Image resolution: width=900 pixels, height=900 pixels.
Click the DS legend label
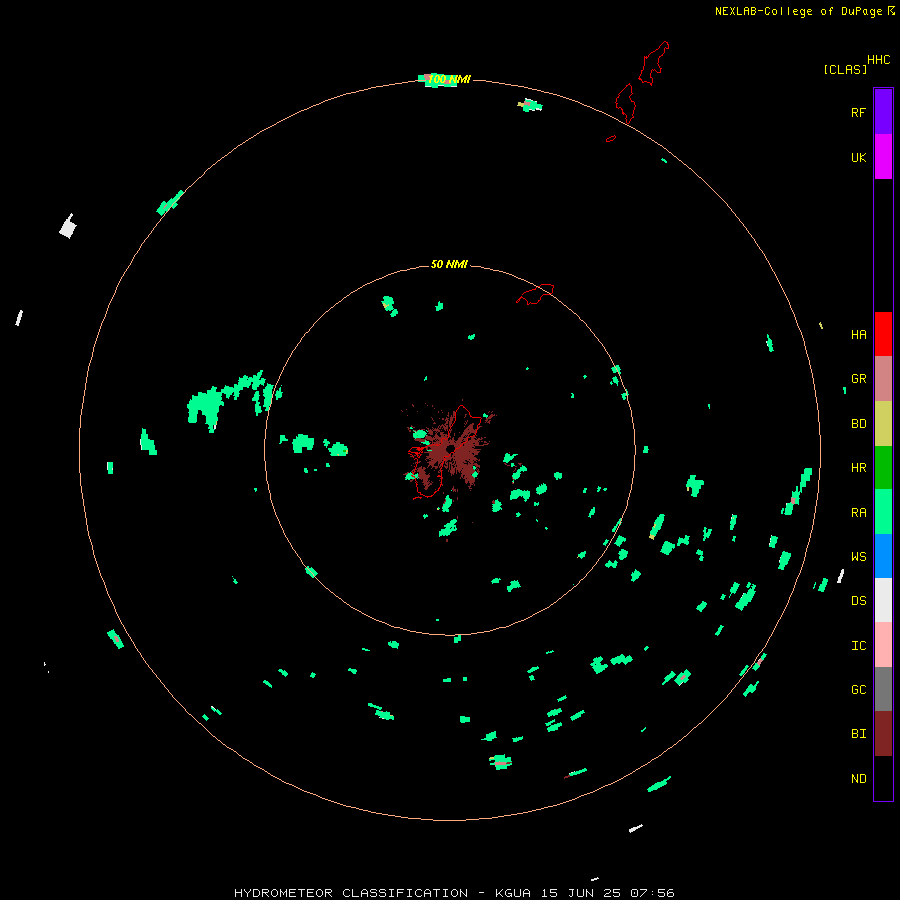pyautogui.click(x=858, y=601)
